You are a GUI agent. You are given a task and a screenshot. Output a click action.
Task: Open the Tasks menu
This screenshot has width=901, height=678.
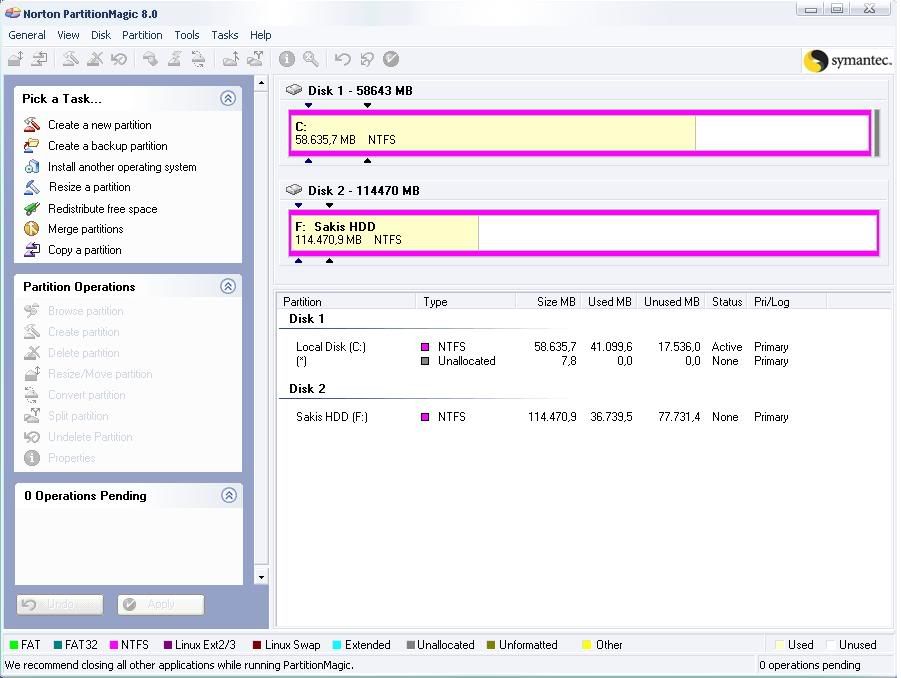(x=225, y=35)
